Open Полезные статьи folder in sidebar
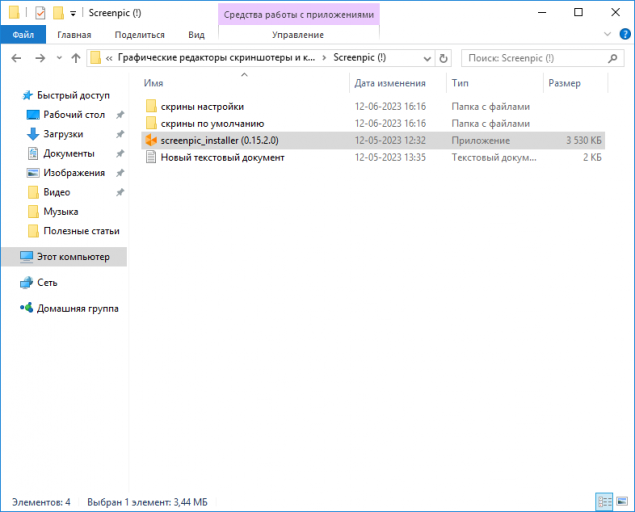The height and width of the screenshot is (512, 635). click(x=81, y=231)
